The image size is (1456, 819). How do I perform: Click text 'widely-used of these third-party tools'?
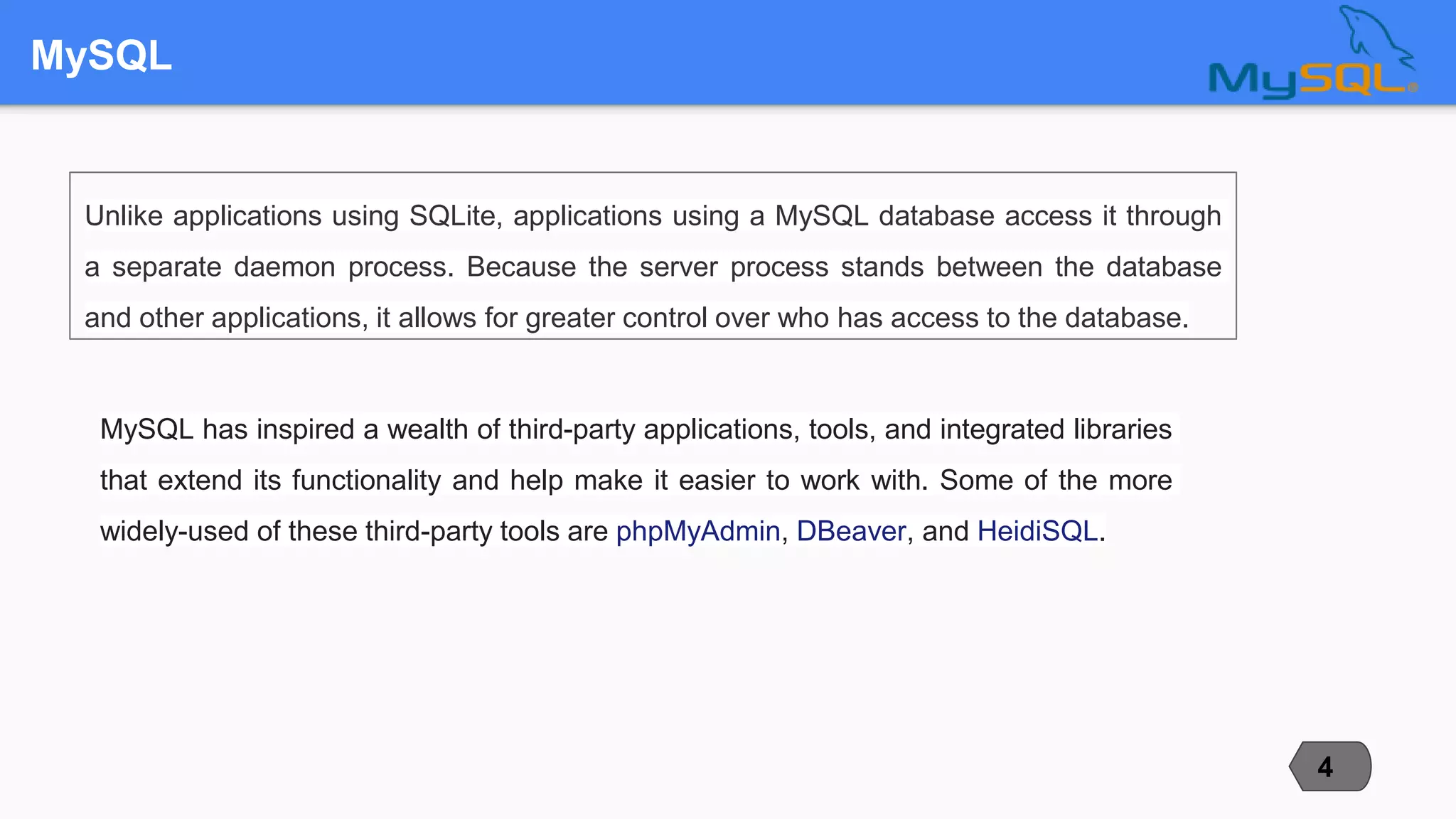point(330,531)
